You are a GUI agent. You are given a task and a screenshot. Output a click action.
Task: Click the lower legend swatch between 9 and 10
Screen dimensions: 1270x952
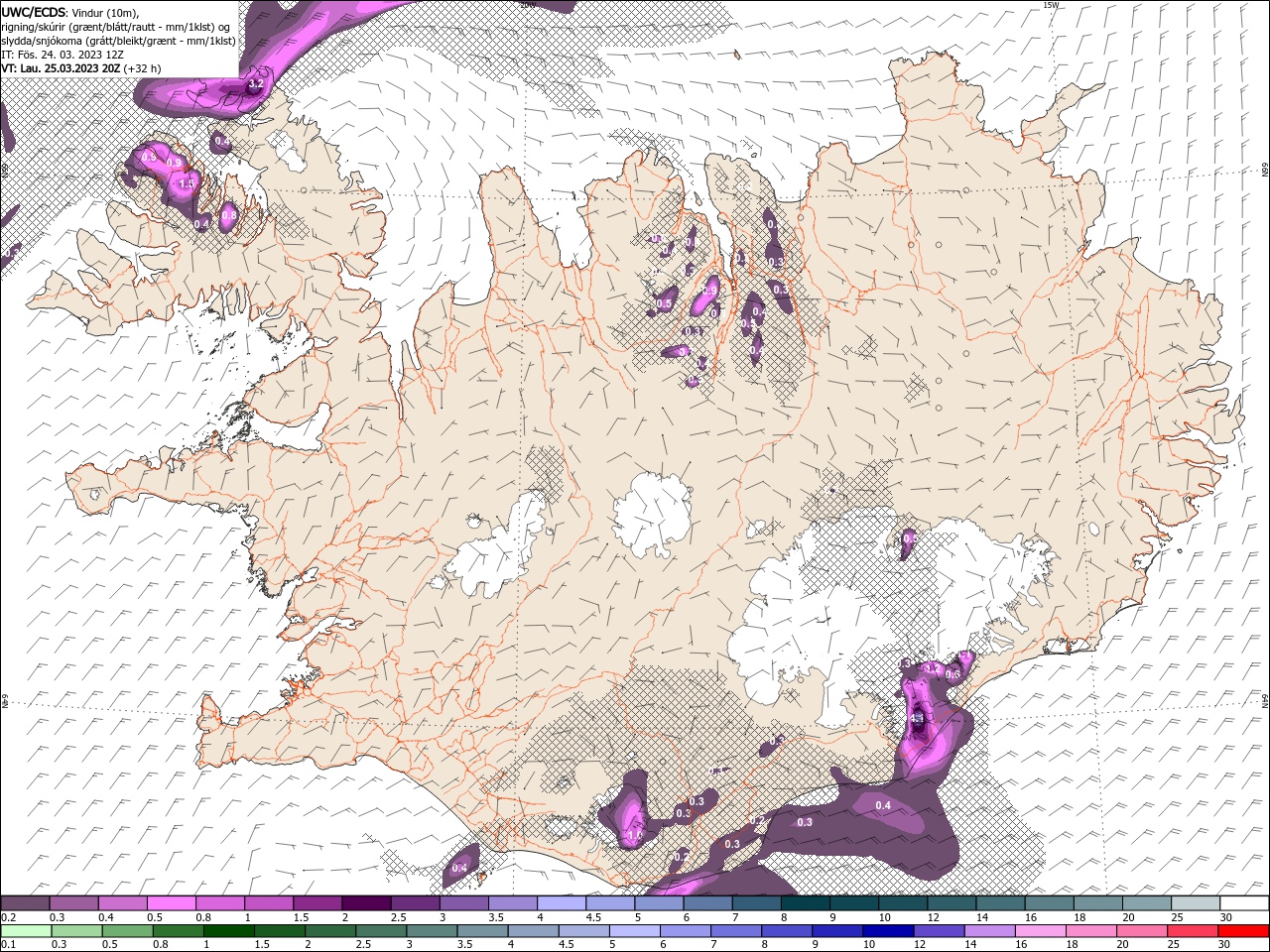pos(836,931)
